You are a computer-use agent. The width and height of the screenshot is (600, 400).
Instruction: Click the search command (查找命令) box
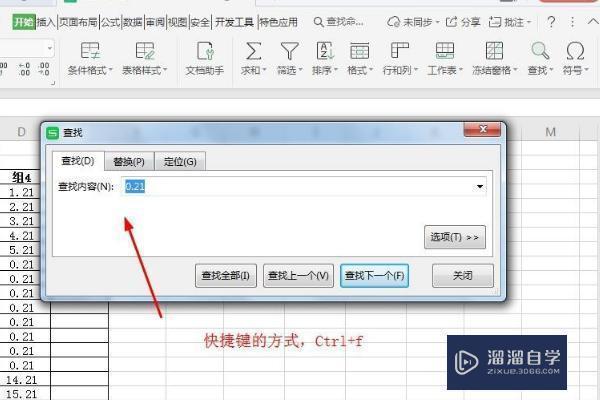(x=338, y=22)
